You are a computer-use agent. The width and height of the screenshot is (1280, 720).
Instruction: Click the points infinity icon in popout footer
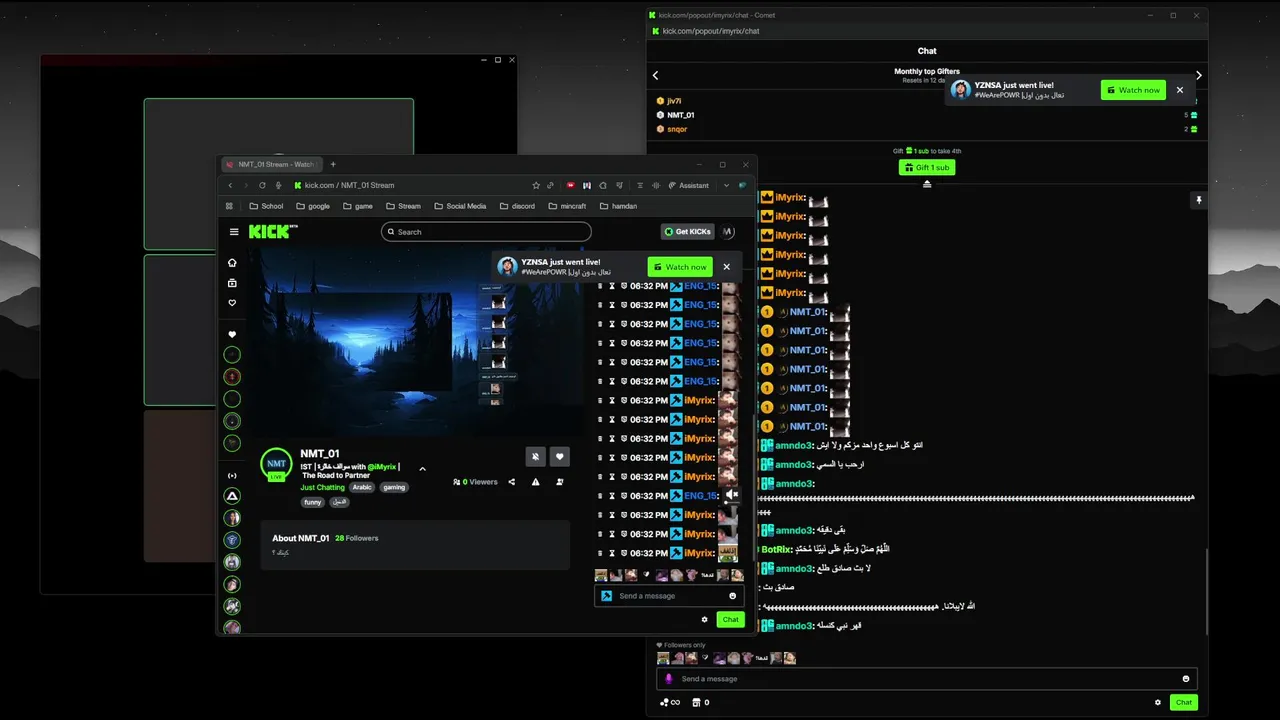point(670,702)
